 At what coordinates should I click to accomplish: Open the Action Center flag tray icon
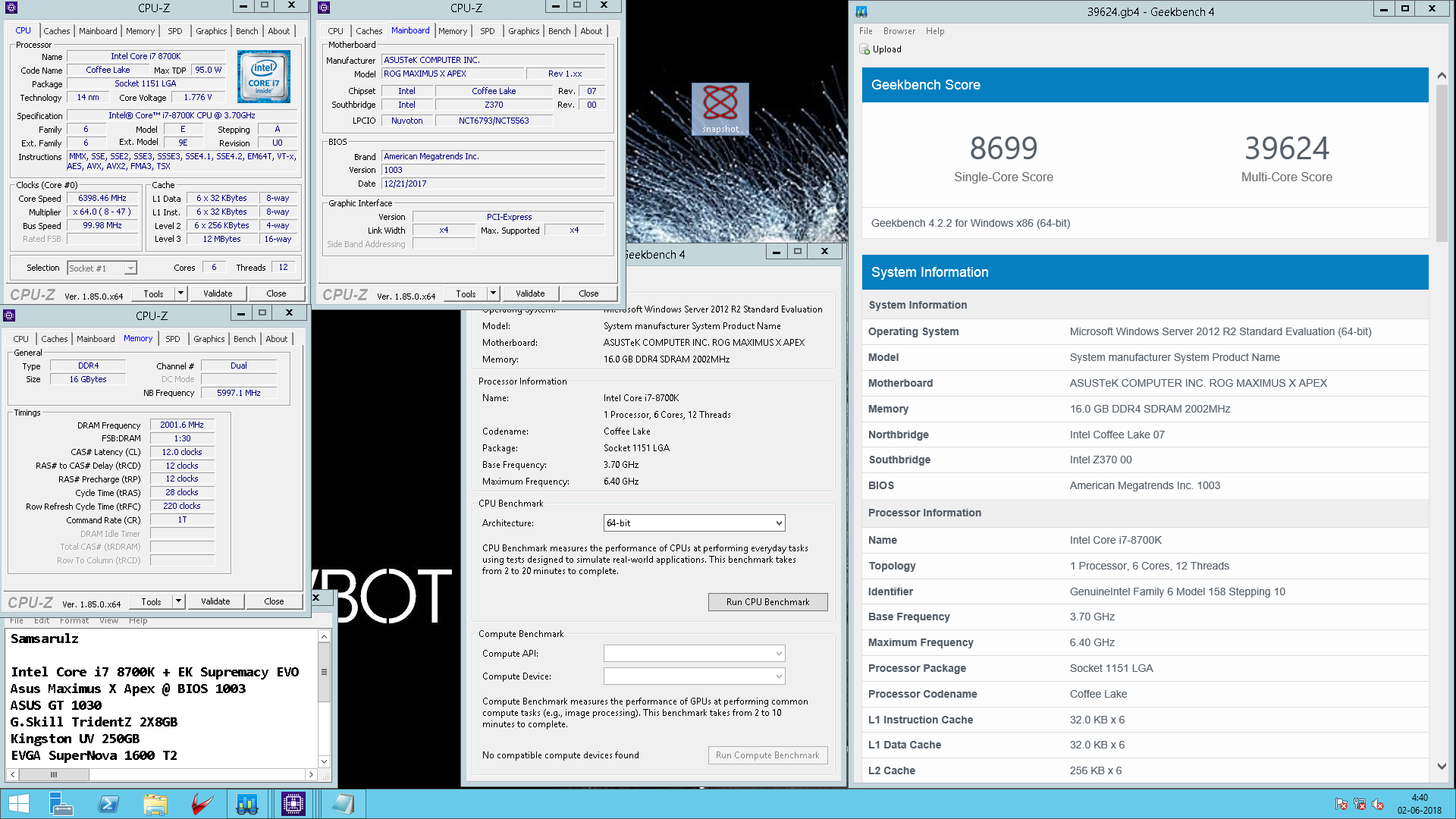(1341, 805)
